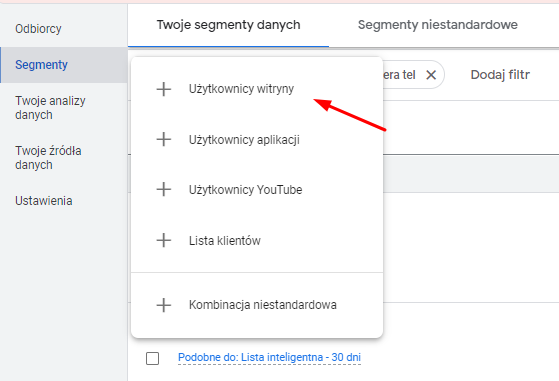The image size is (559, 381).
Task: Click the plus icon beside Użytkownicy YouTube
Action: [164, 189]
